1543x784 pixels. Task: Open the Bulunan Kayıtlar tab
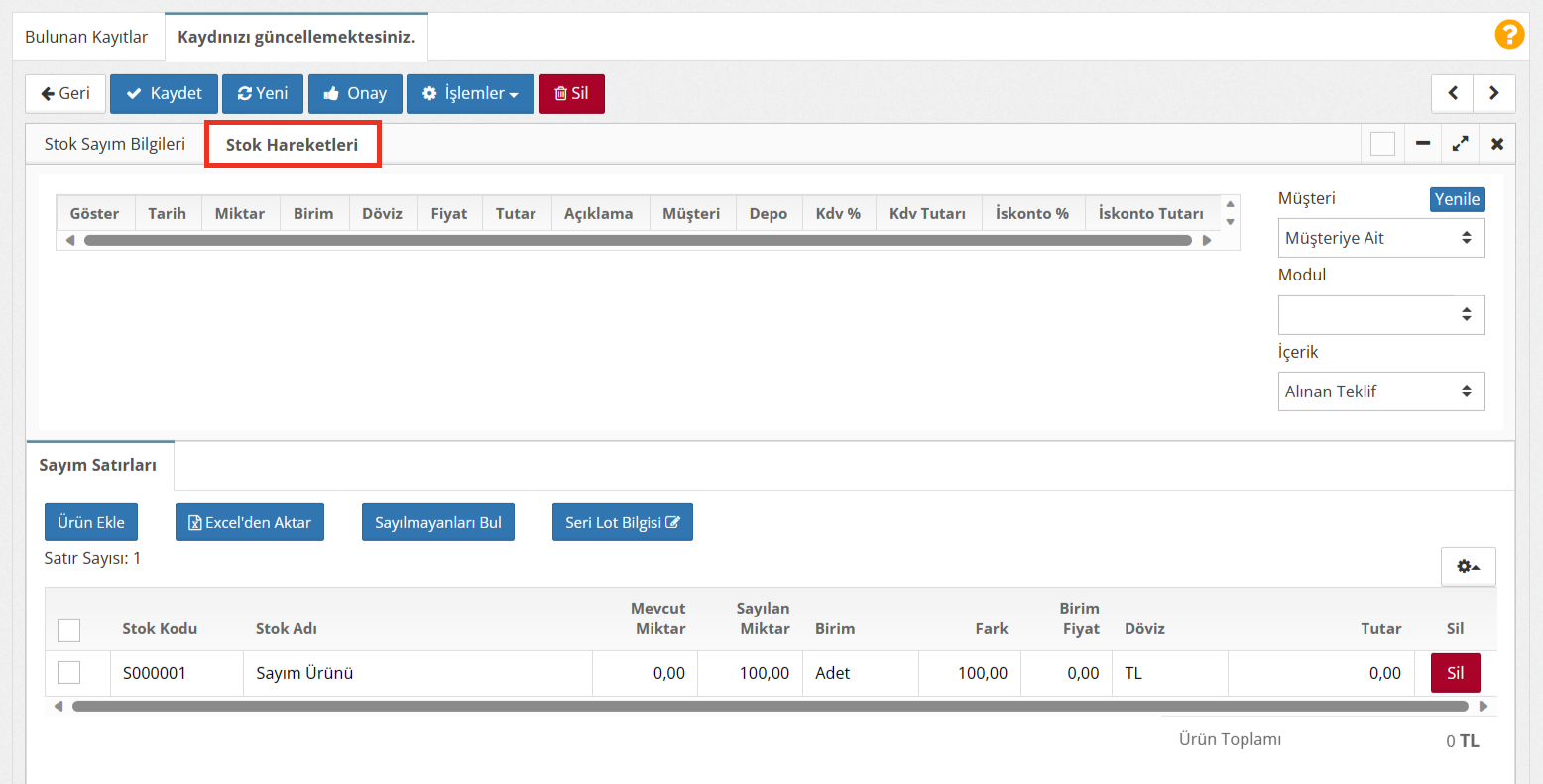(86, 37)
